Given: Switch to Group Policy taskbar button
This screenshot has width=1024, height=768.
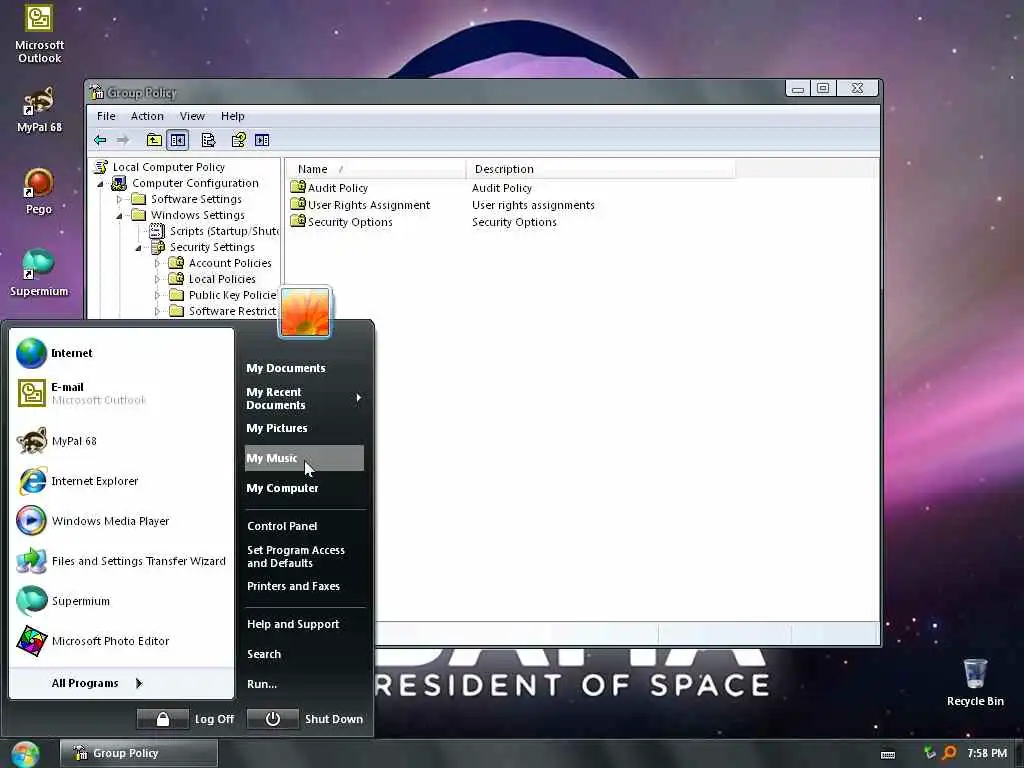Looking at the screenshot, I should coord(138,754).
